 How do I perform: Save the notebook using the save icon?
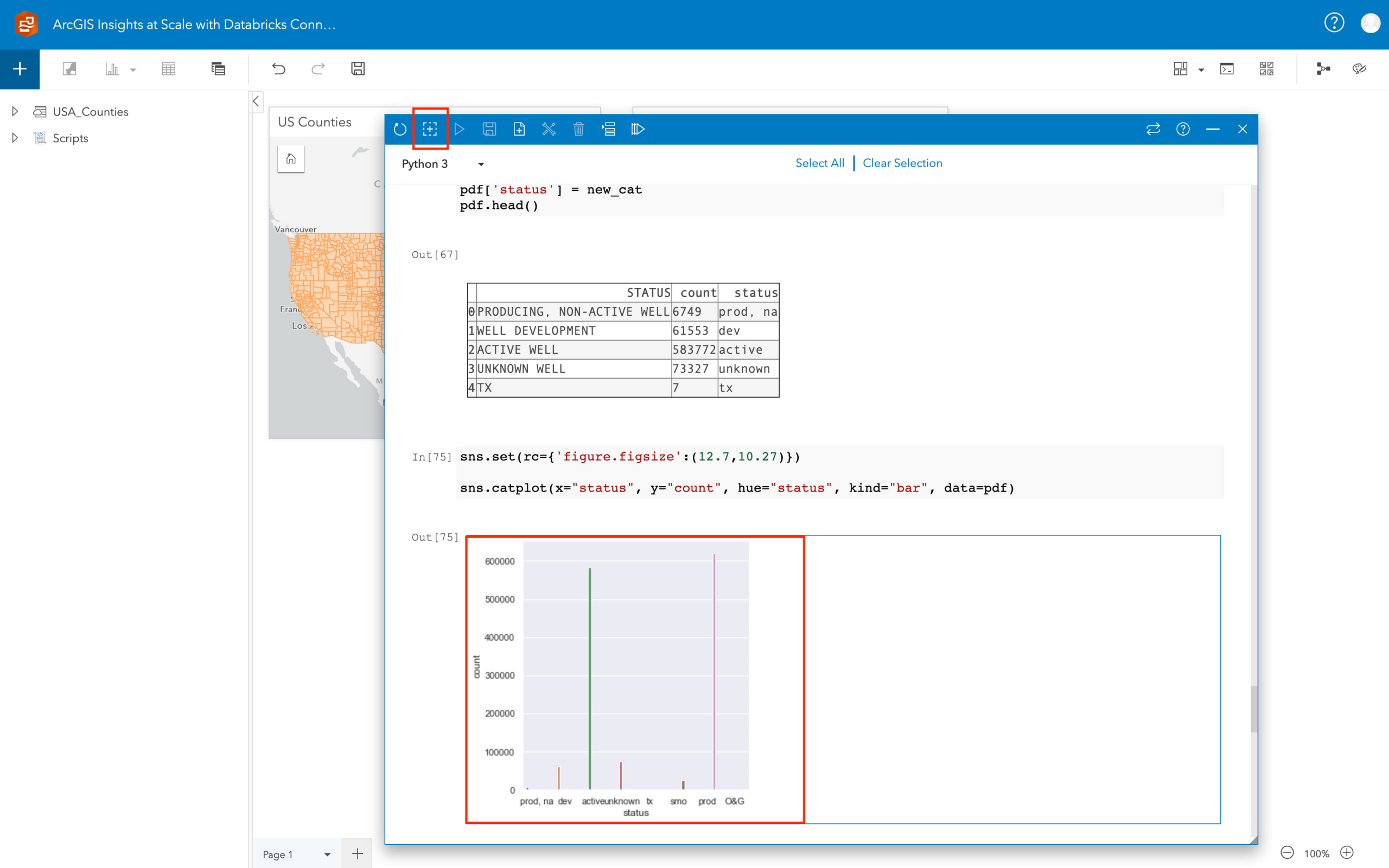tap(489, 129)
